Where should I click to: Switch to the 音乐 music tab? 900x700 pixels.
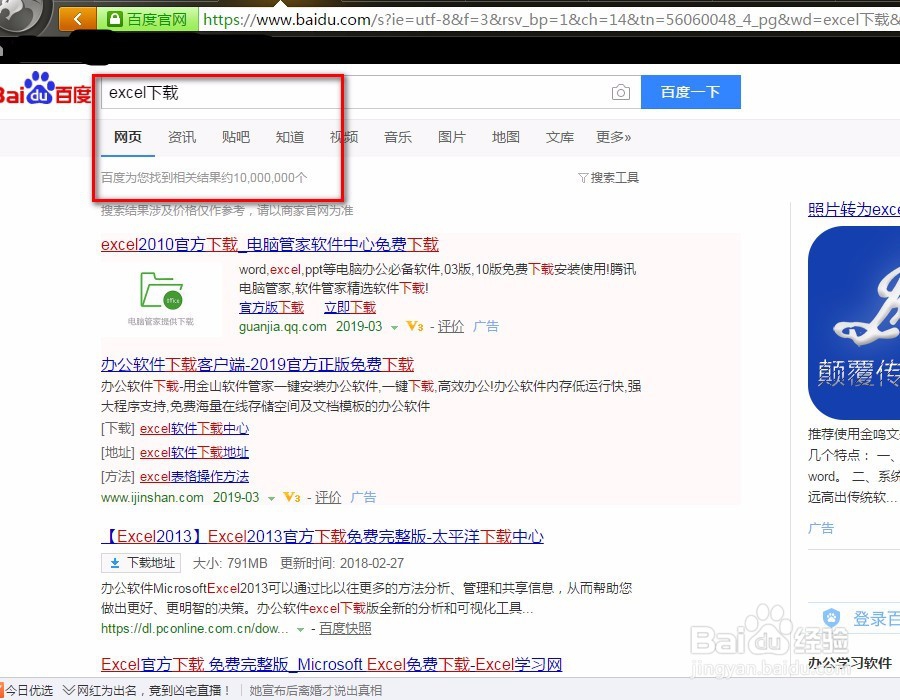[397, 137]
